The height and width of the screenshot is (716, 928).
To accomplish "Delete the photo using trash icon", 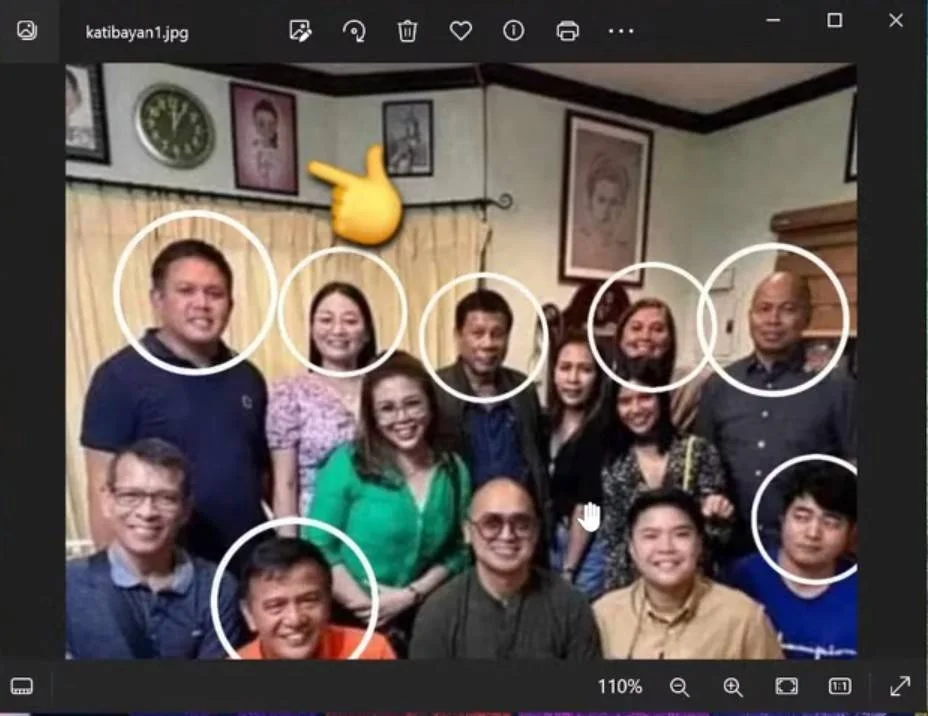I will pos(407,31).
